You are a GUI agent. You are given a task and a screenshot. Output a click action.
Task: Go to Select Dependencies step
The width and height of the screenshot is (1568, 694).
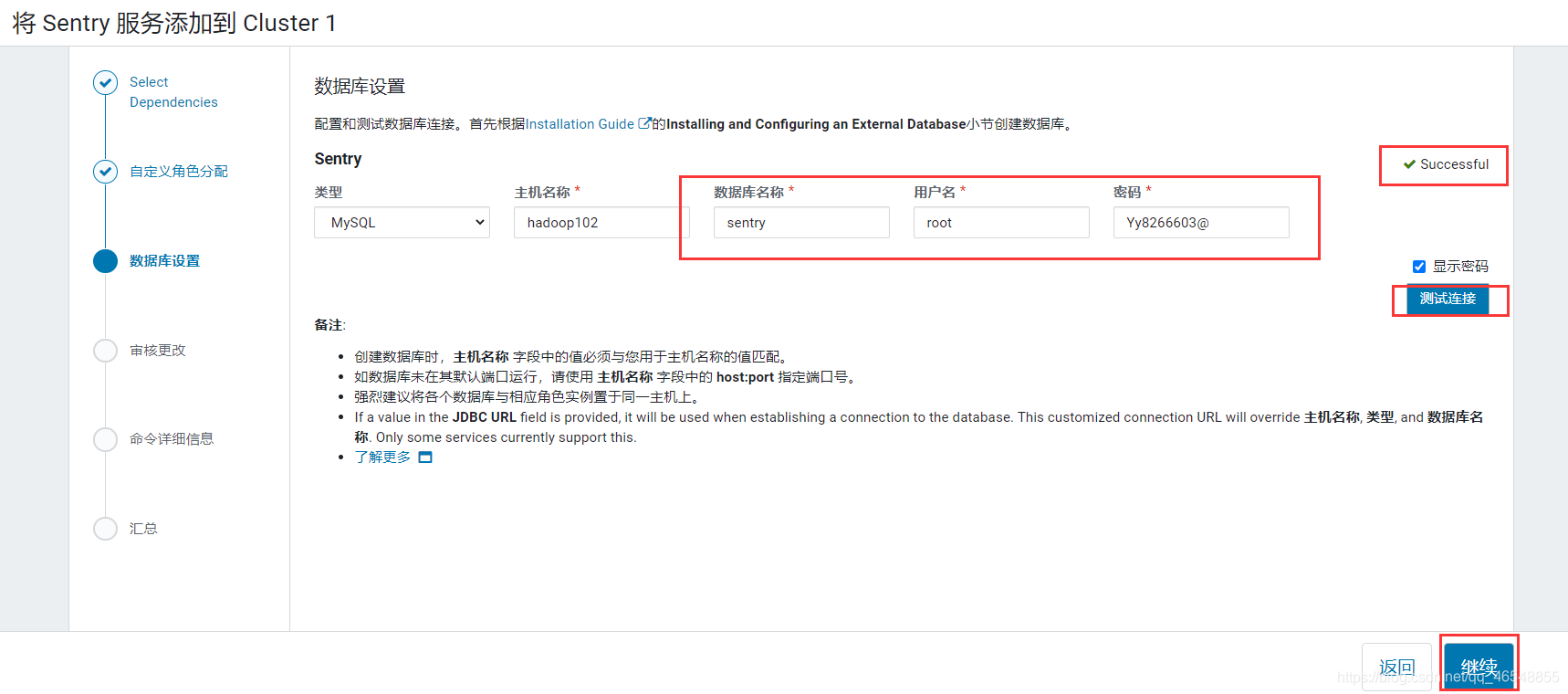click(x=173, y=92)
